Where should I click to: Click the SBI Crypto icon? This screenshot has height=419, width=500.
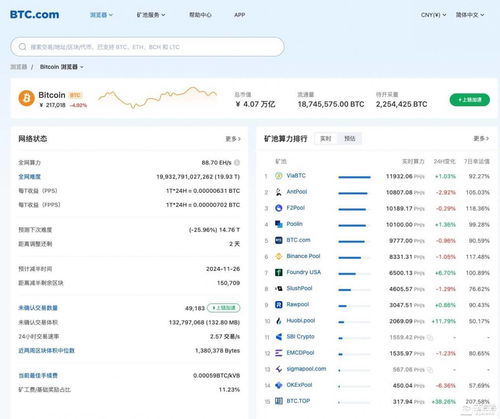coord(279,337)
